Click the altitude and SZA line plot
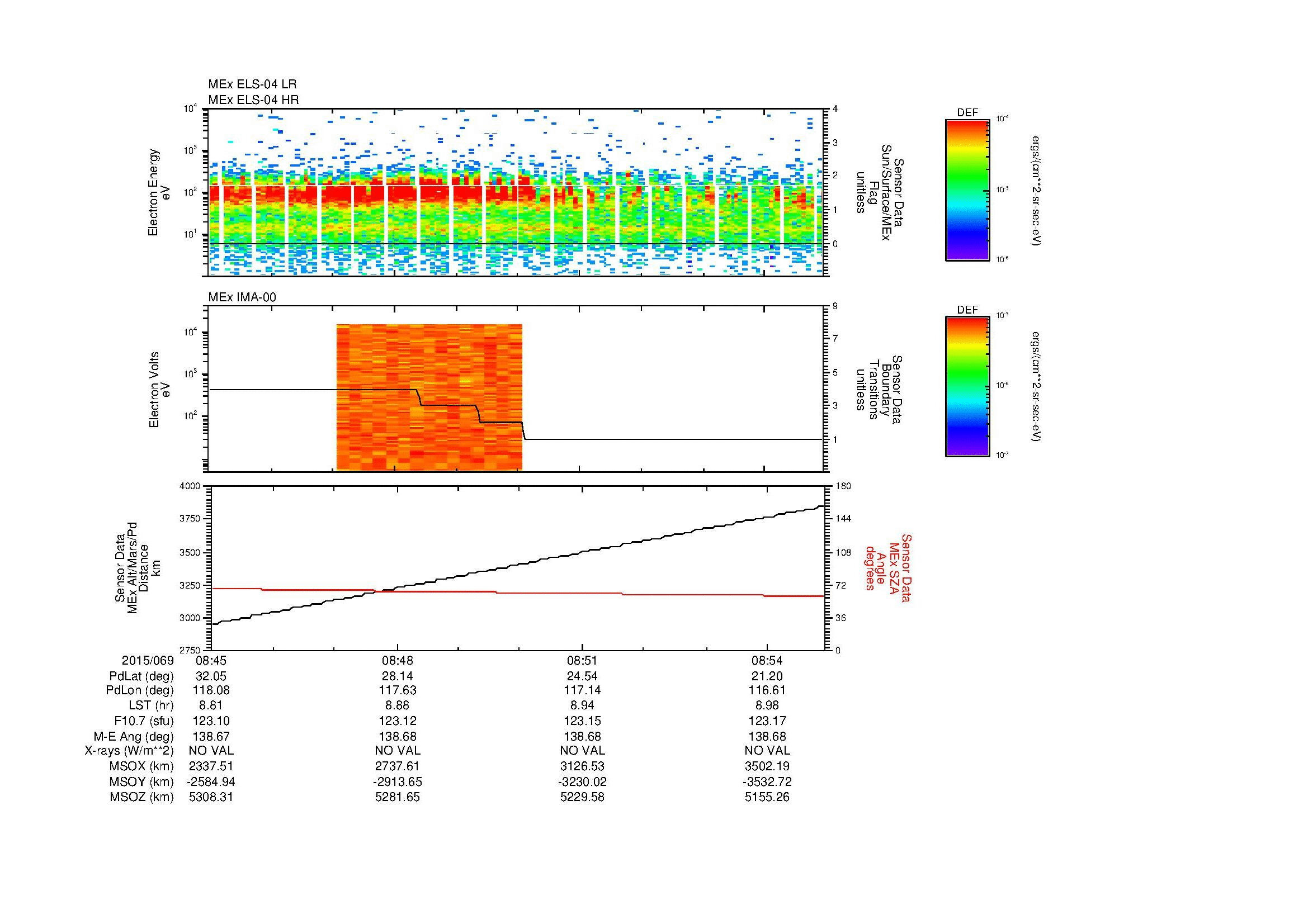Viewport: 1308px width, 924px height. pos(517,568)
